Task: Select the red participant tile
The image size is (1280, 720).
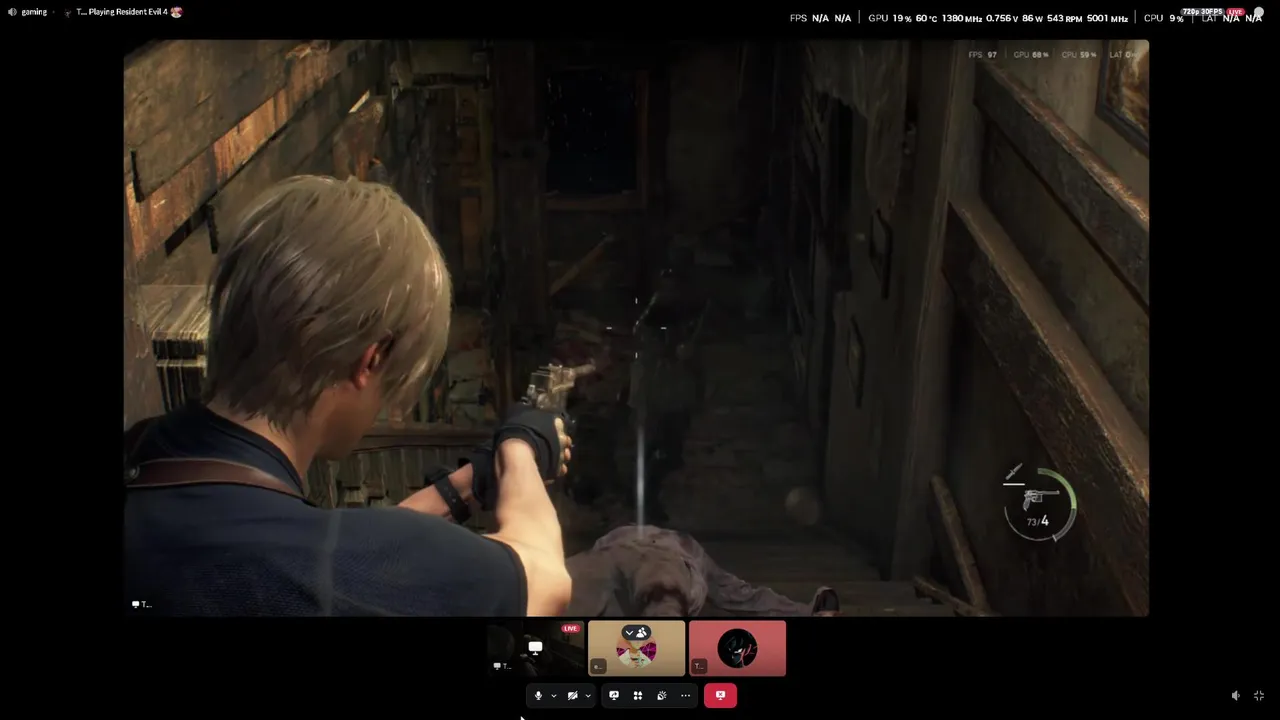Action: tap(738, 648)
